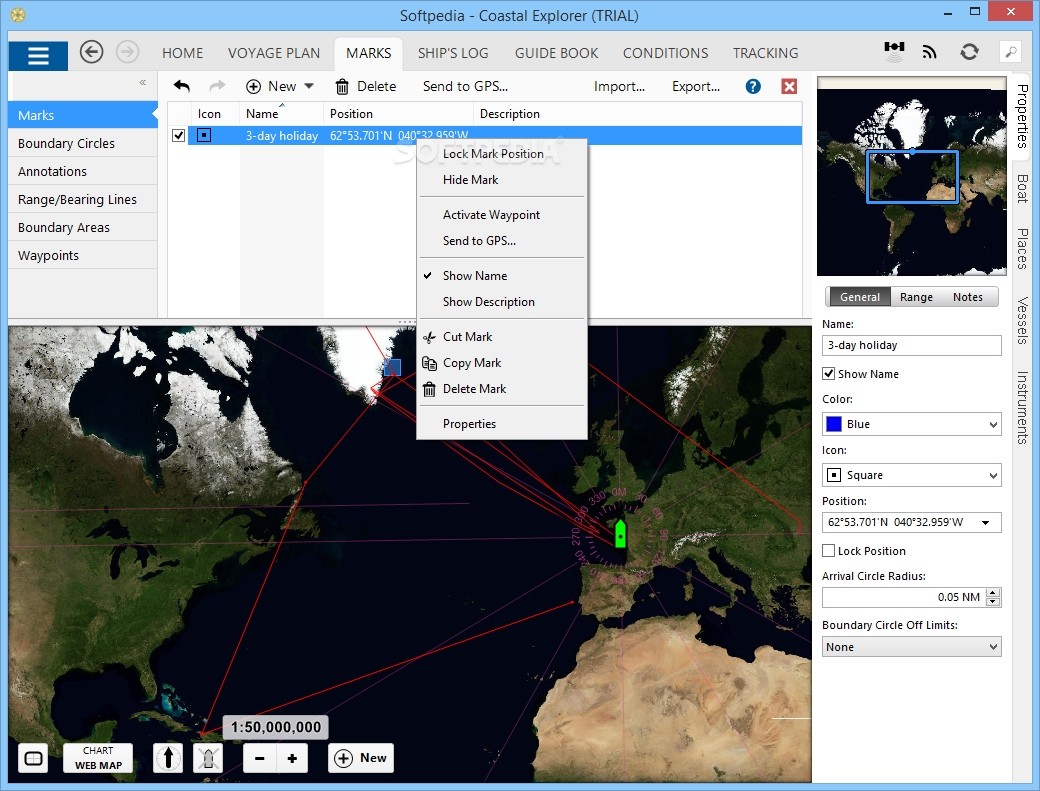
Task: Enable Lock Position checkbox
Action: click(828, 550)
